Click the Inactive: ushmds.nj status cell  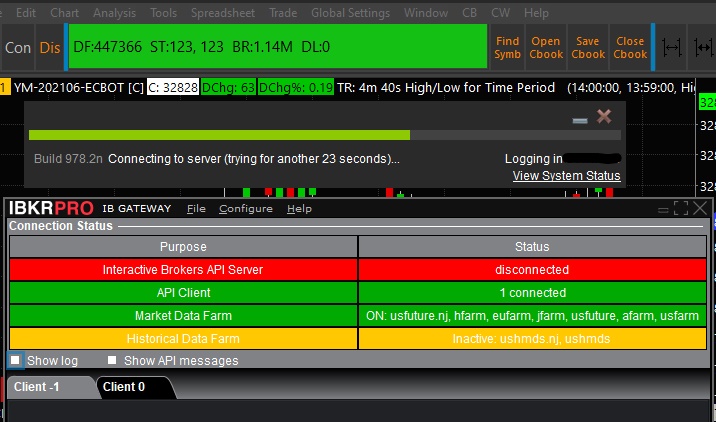click(532, 338)
